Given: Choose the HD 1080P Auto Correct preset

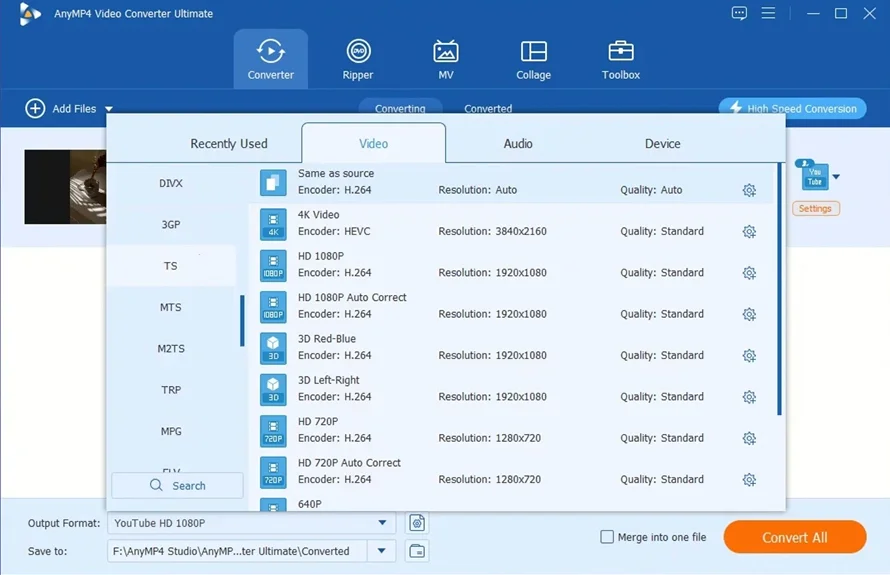Looking at the screenshot, I should [x=511, y=306].
